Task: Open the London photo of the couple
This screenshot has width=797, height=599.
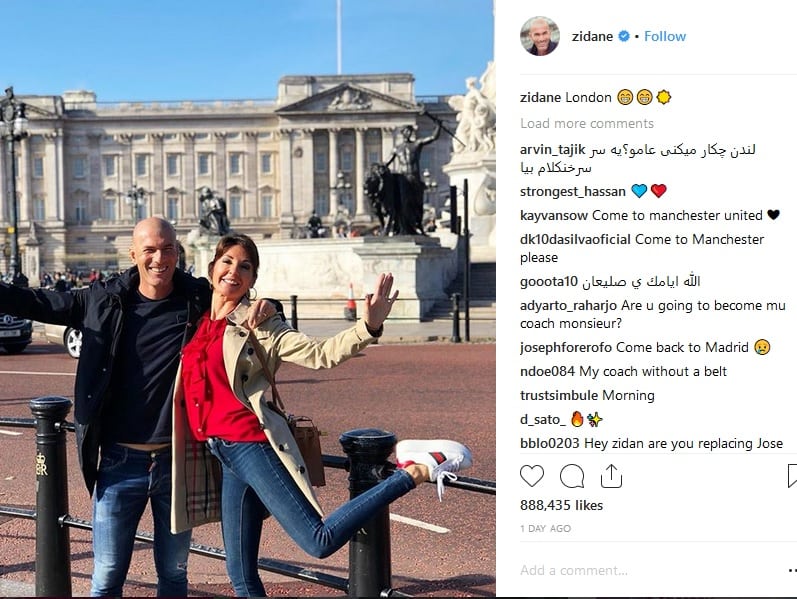Action: click(248, 299)
